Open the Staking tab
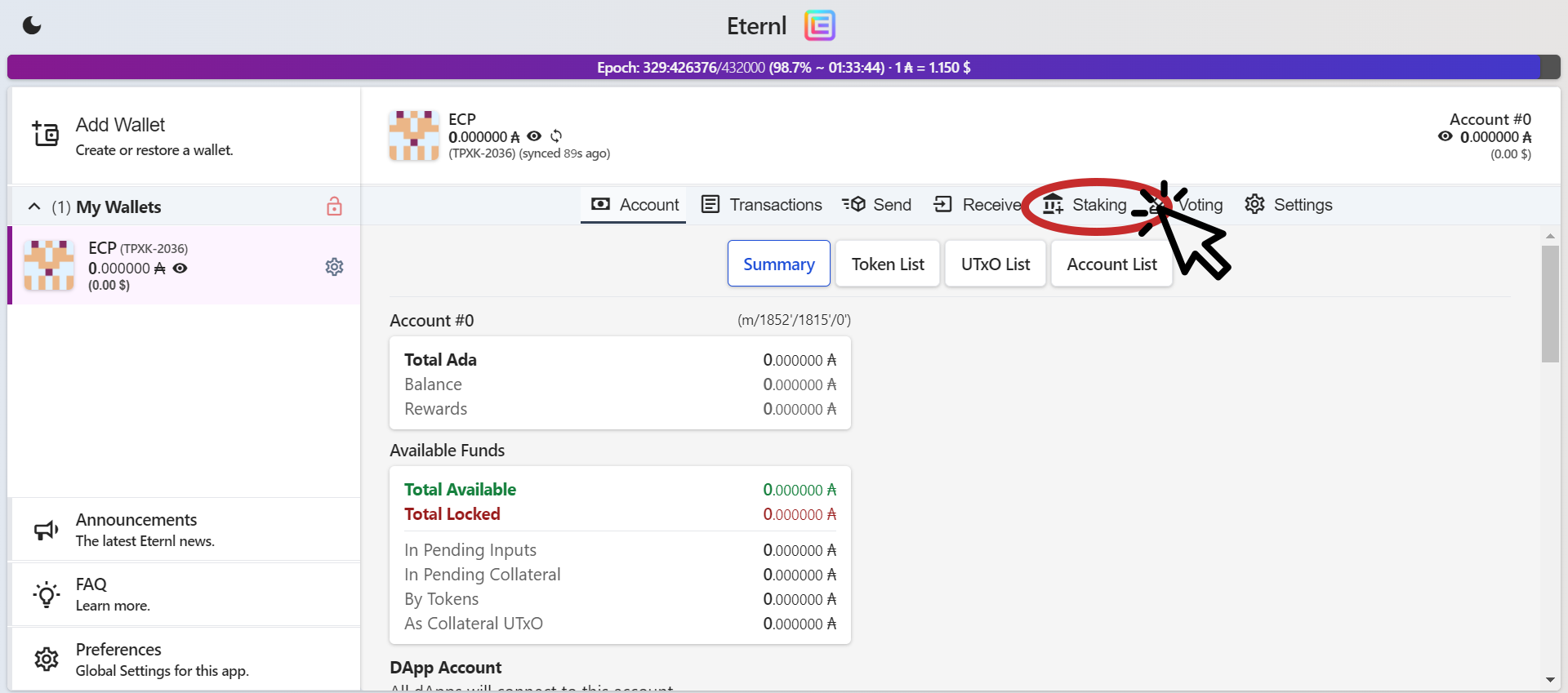Screen dimensions: 1568x693 tap(1085, 205)
